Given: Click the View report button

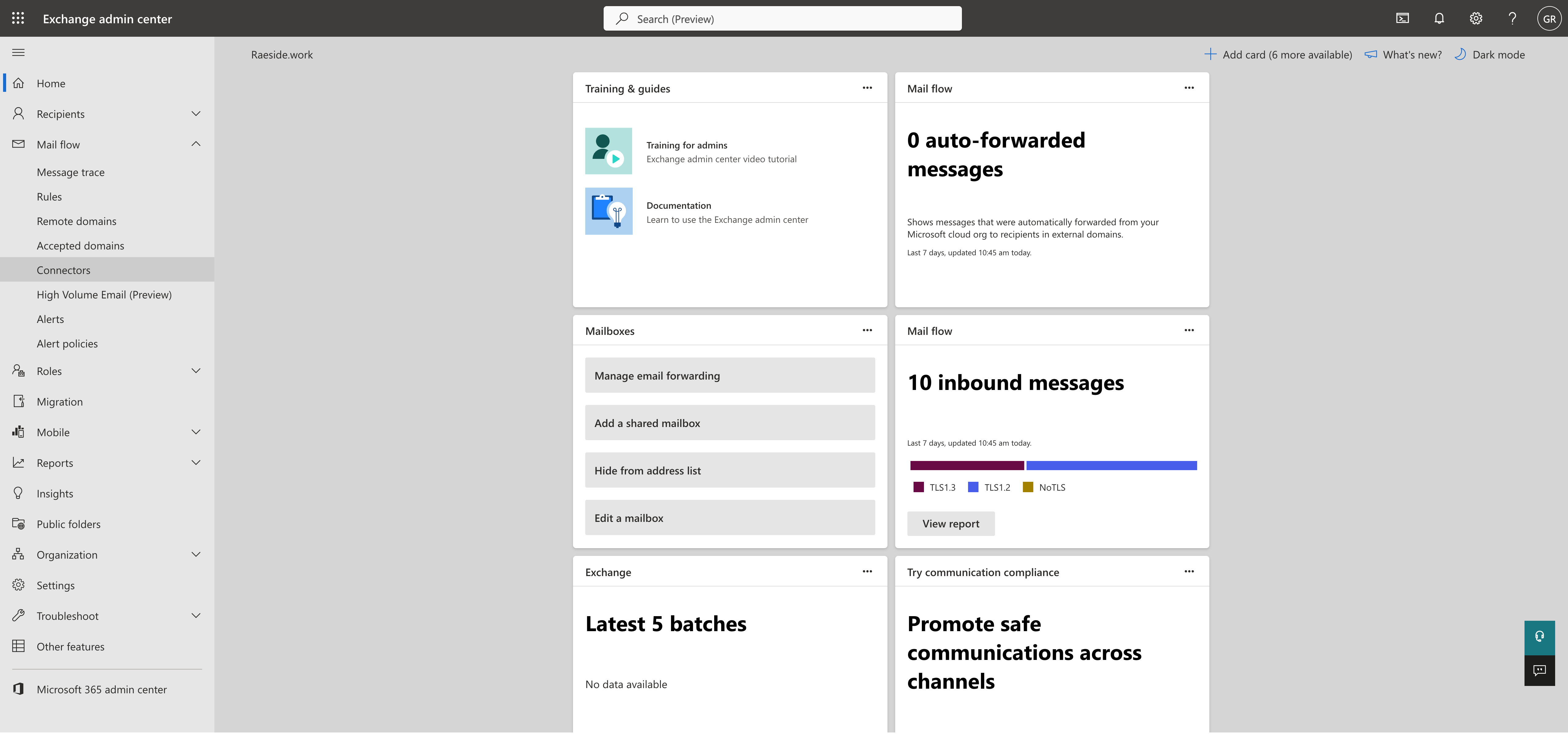Looking at the screenshot, I should 950,523.
